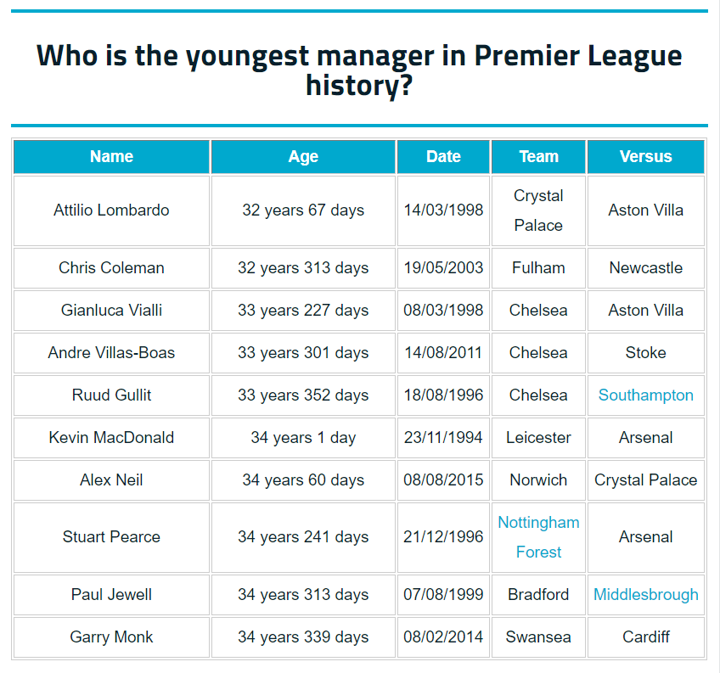This screenshot has height=673, width=720.
Task: Click the Paul Jewell name cell
Action: [x=111, y=594]
